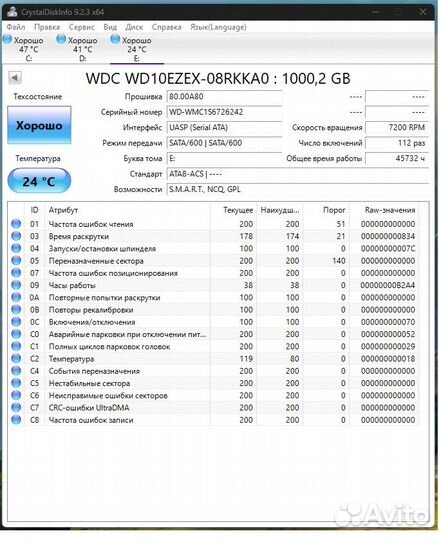Click the power-on count value 112 раз

point(397,143)
